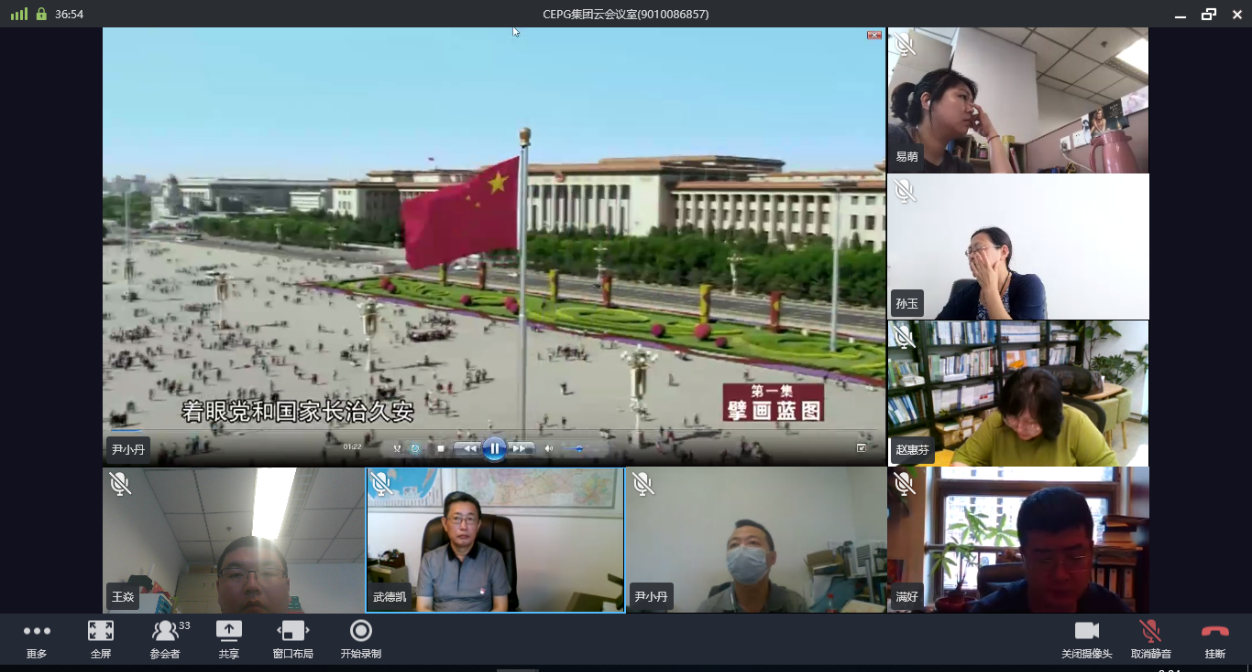Unmute microphone via 取消静音
This screenshot has width=1252, height=672.
coord(1150,639)
